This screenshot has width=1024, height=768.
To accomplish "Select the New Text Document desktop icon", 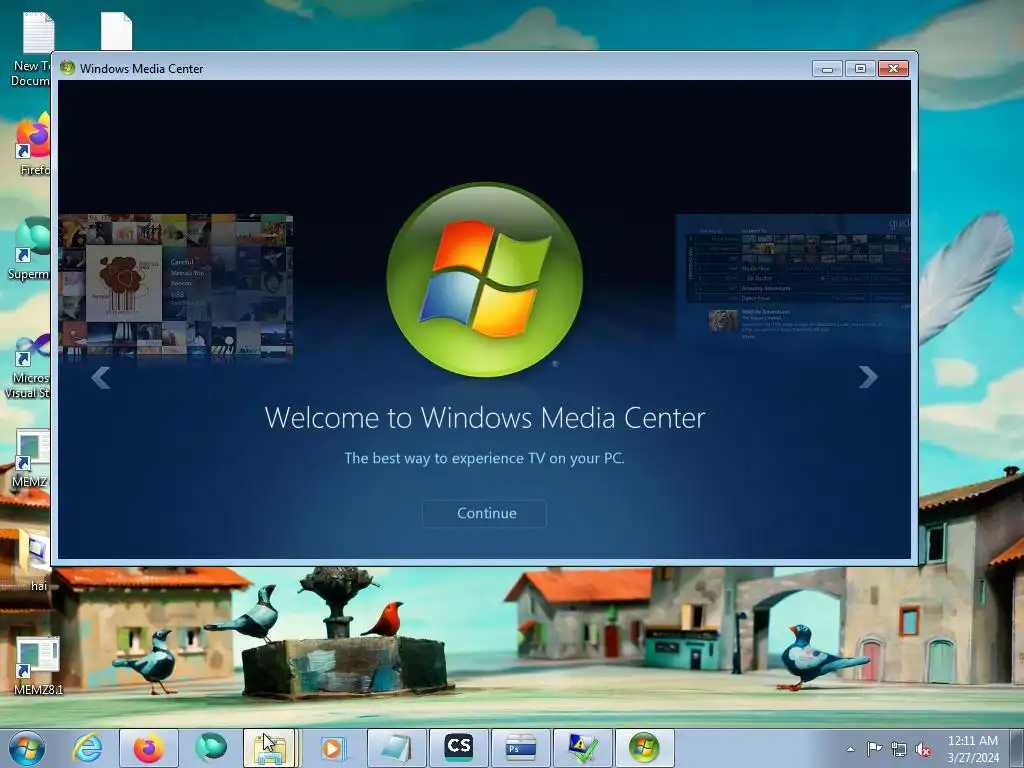I will [x=31, y=50].
